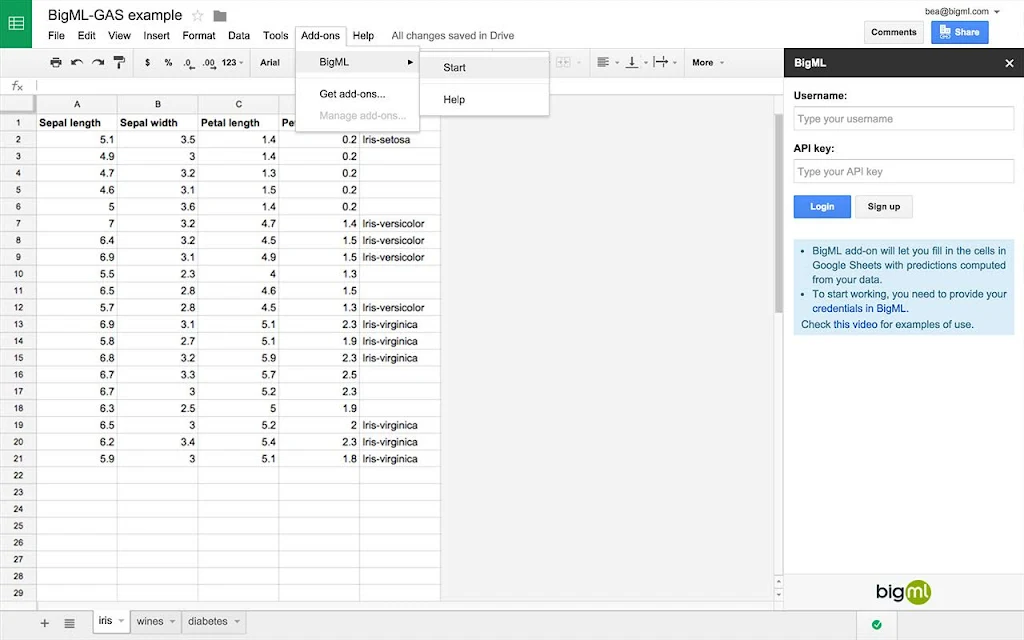Click the Sepal width header cell
Screen dimensions: 1024x640
(x=158, y=123)
